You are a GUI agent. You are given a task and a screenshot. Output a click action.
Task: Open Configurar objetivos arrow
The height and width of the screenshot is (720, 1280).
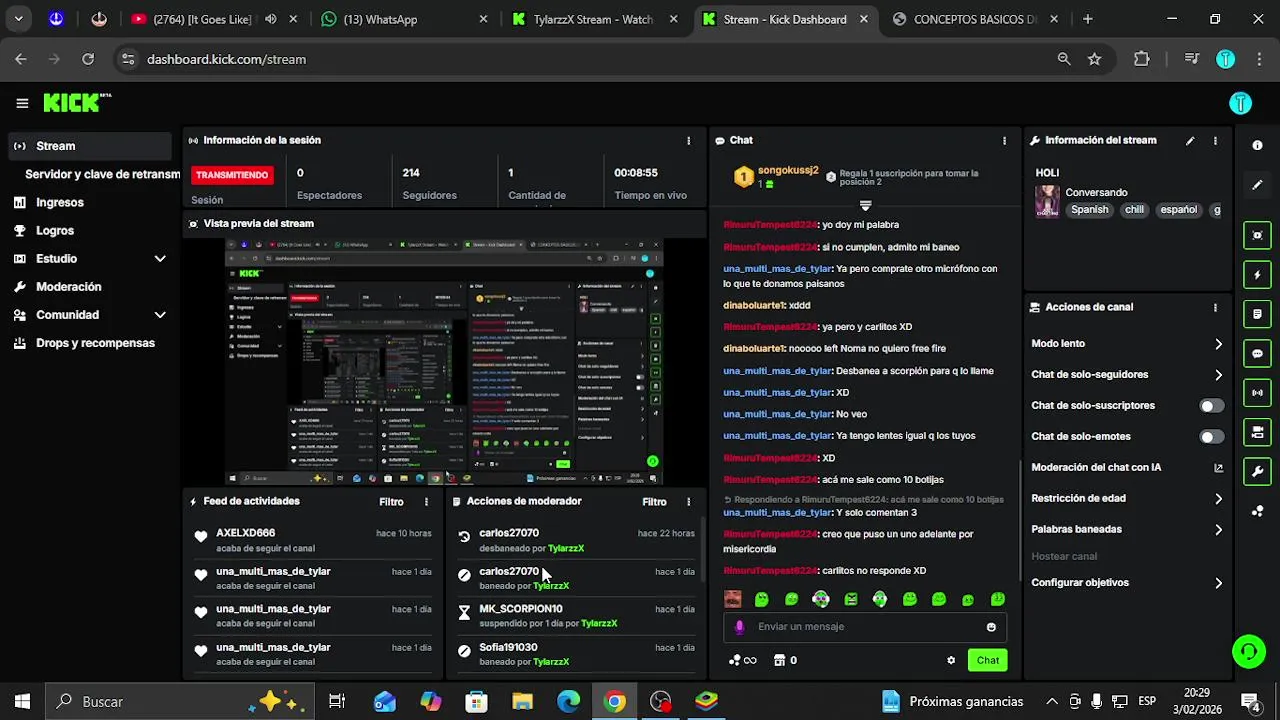coord(1218,583)
